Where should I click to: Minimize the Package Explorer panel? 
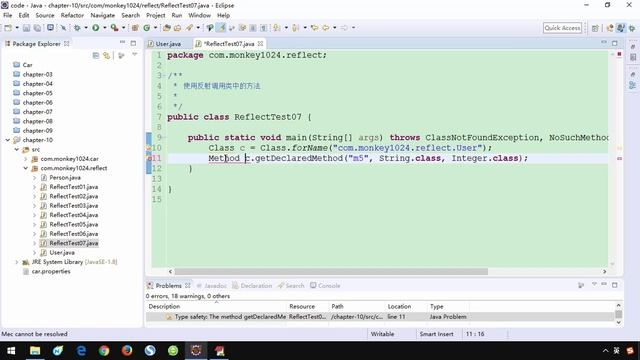(122, 42)
